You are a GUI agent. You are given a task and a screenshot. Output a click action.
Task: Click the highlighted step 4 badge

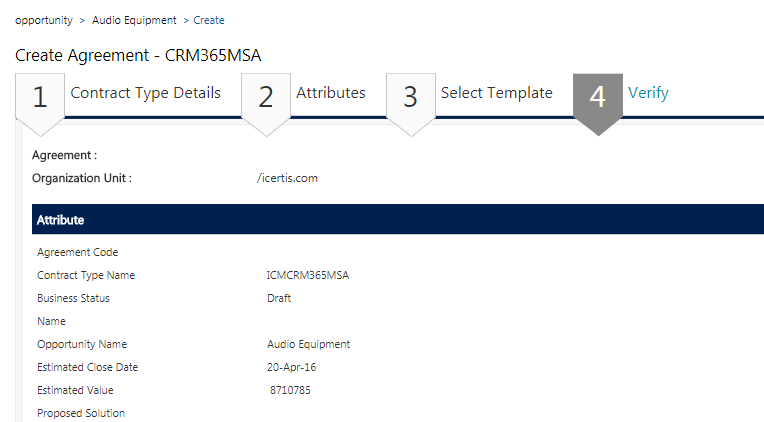[598, 97]
